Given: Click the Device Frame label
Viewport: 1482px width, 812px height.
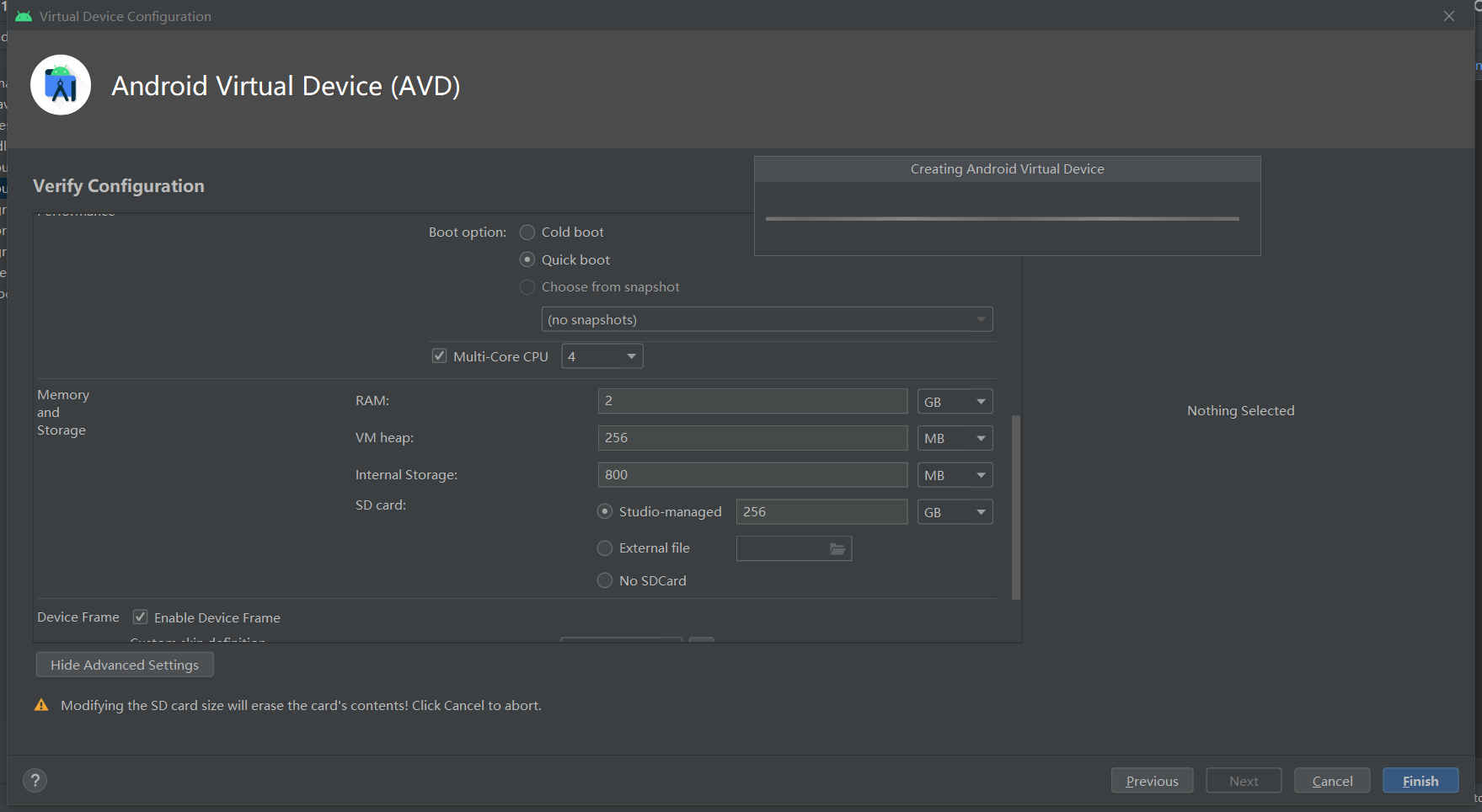Looking at the screenshot, I should [x=78, y=617].
